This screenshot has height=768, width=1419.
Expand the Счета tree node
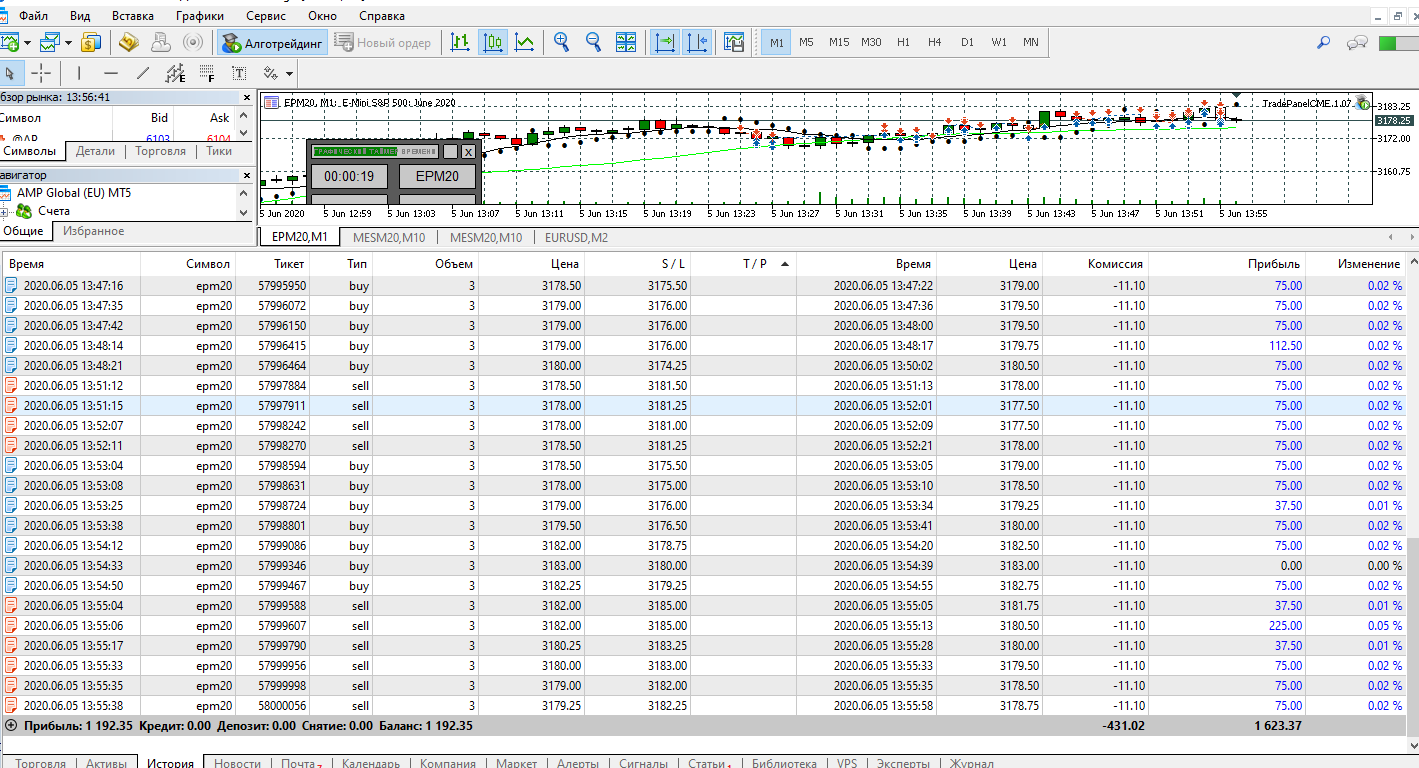[5, 211]
